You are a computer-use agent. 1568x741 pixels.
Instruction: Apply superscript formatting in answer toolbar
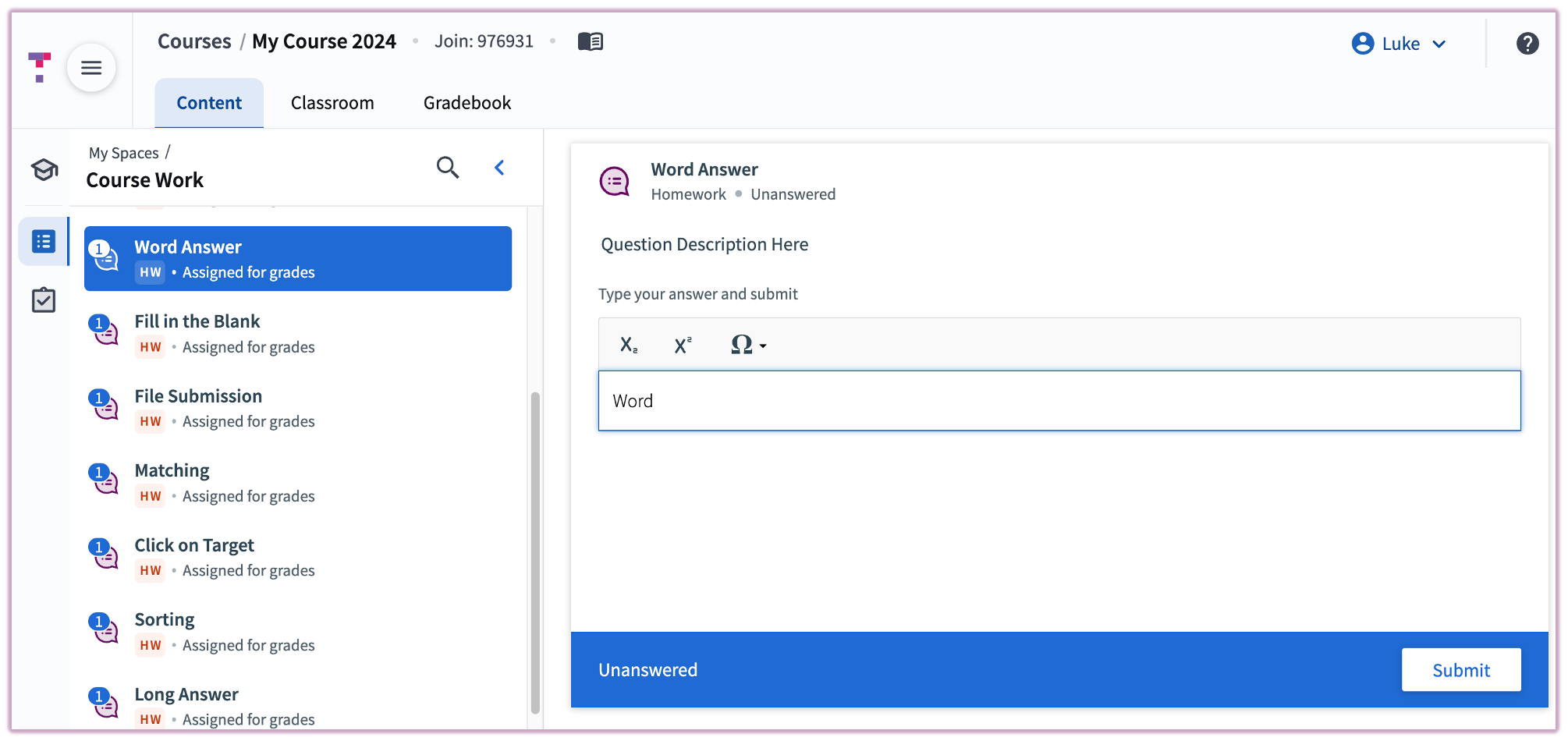(683, 345)
